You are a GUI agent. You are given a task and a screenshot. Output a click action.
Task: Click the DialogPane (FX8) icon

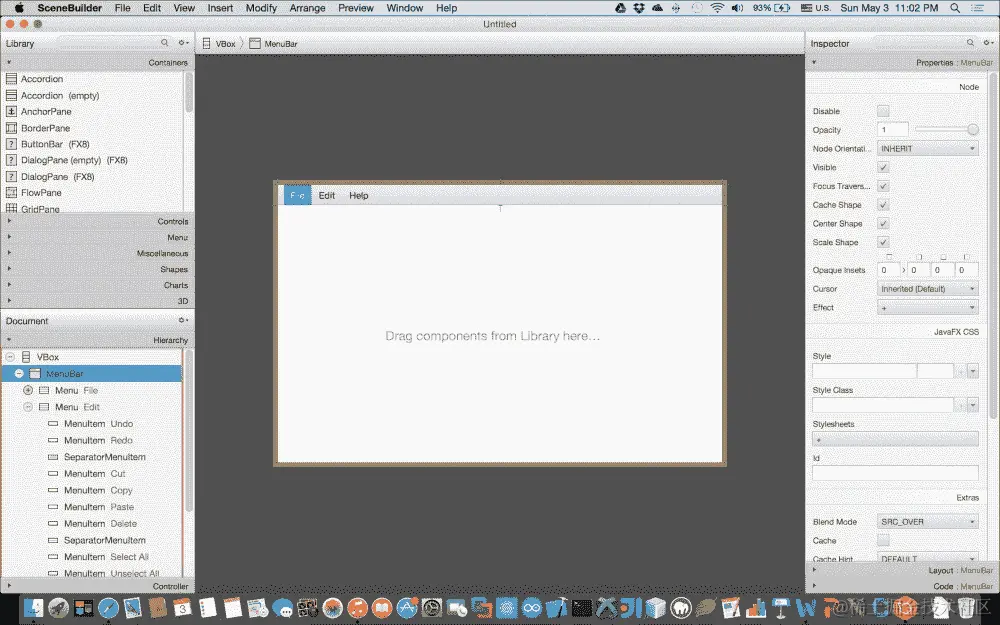click(11, 177)
